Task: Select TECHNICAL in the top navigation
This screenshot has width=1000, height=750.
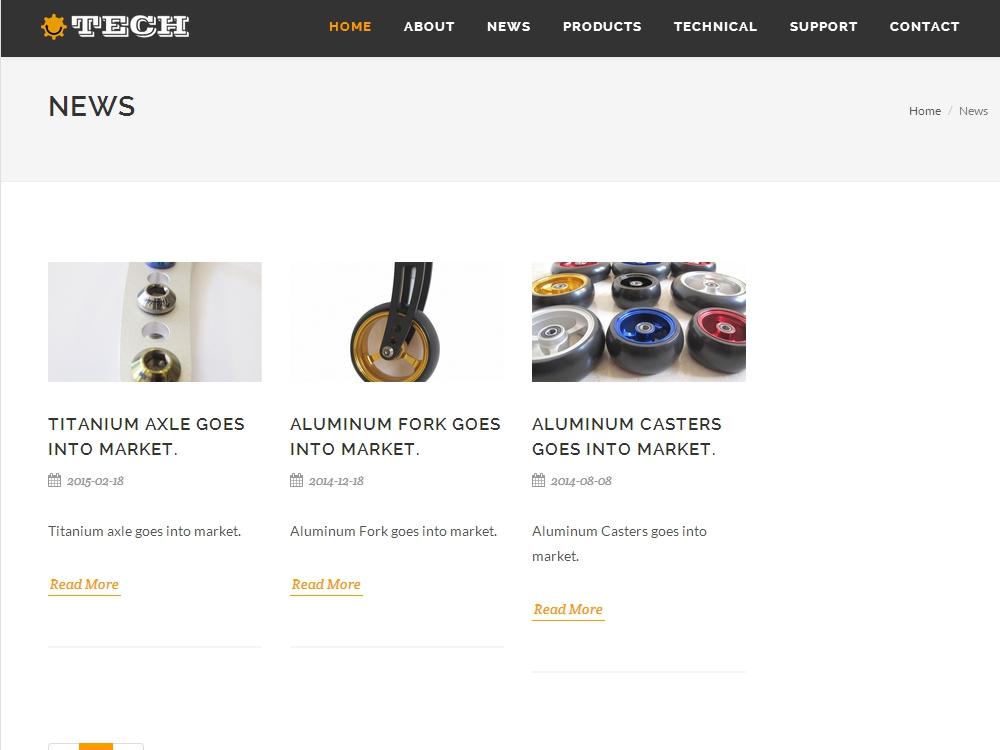Action: click(x=716, y=27)
